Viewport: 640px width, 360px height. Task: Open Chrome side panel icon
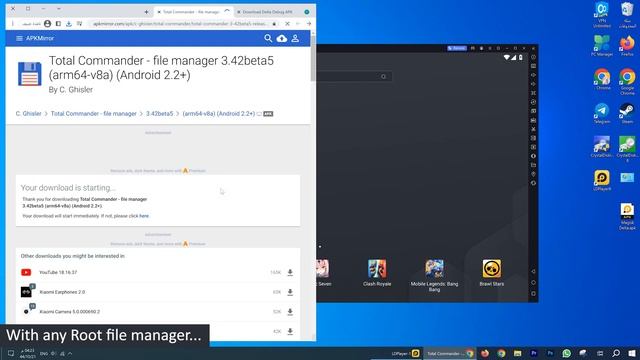58,24
